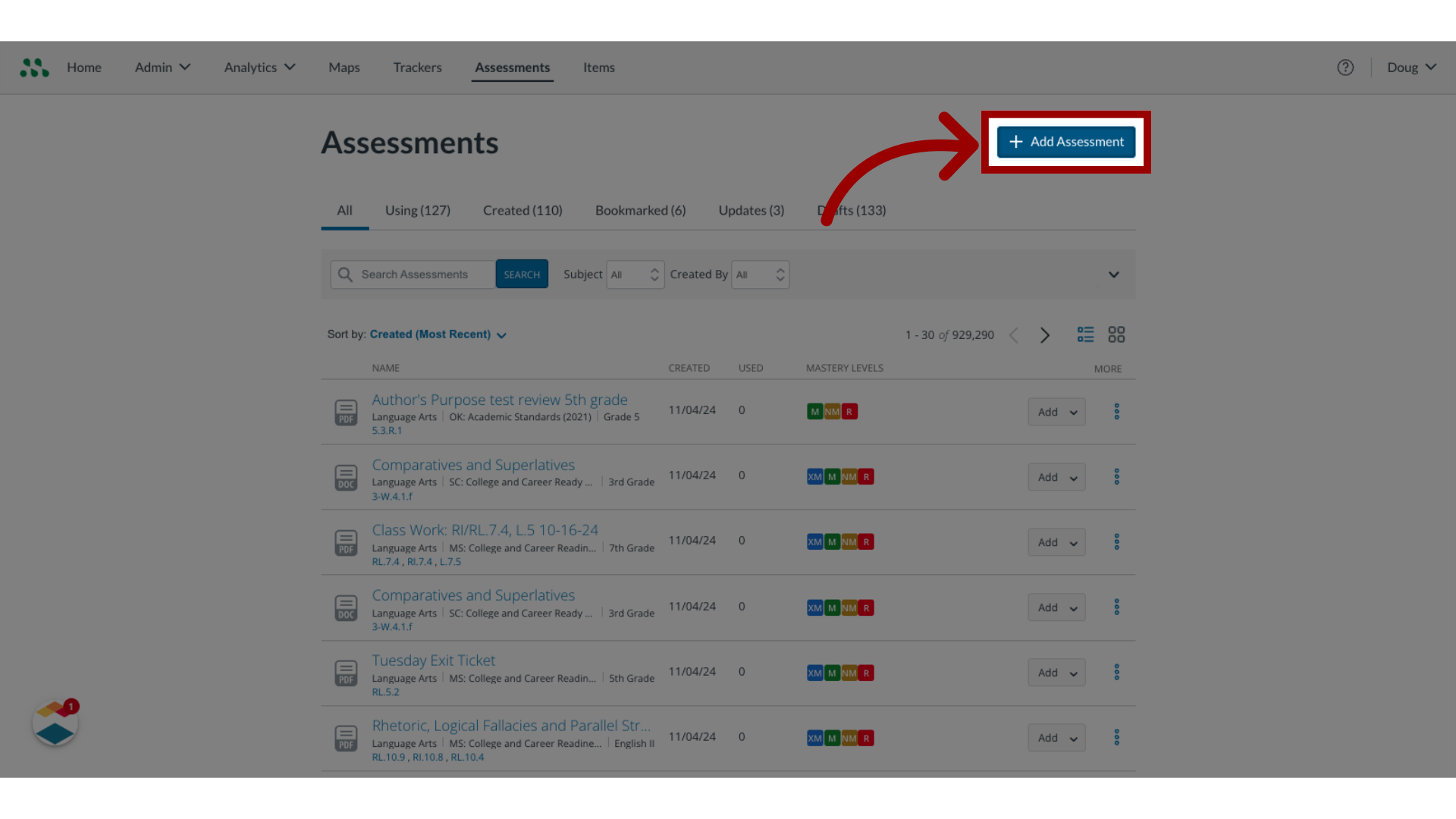This screenshot has width=1456, height=819.
Task: Switch to Using (127) tab
Action: [418, 210]
